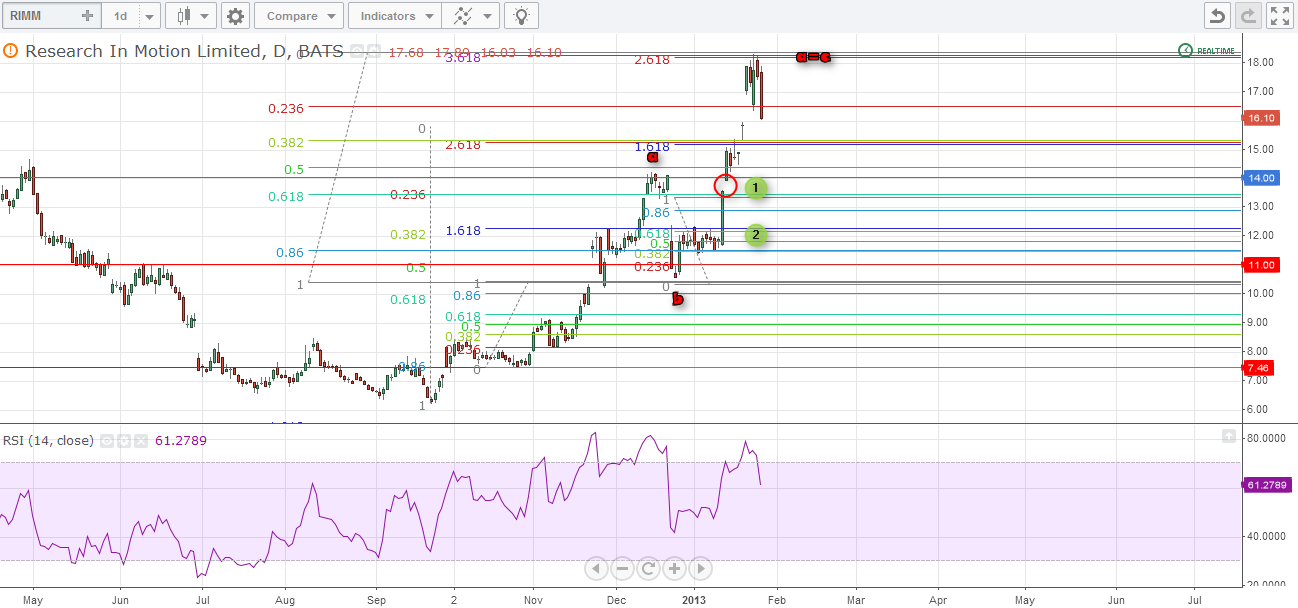Click the redo arrow button
1298x608 pixels.
coord(1247,16)
